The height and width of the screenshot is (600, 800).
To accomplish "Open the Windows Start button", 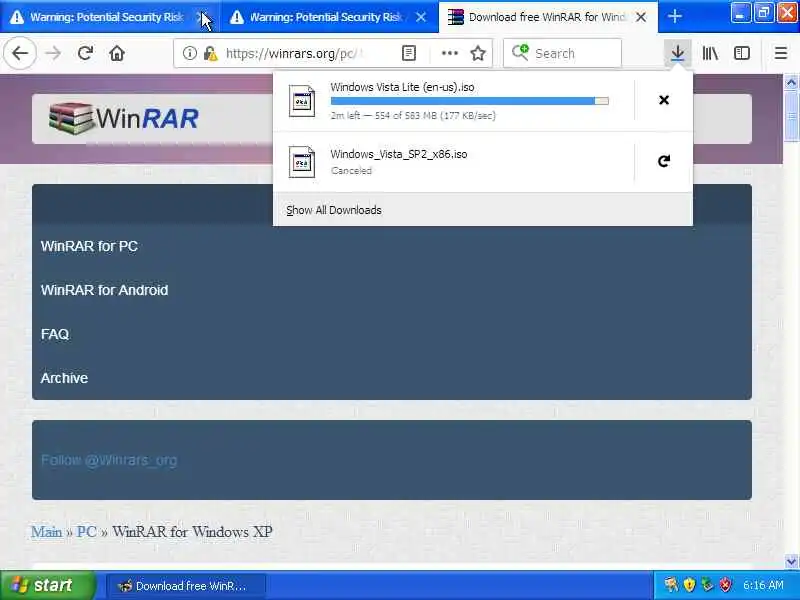I will click(48, 585).
